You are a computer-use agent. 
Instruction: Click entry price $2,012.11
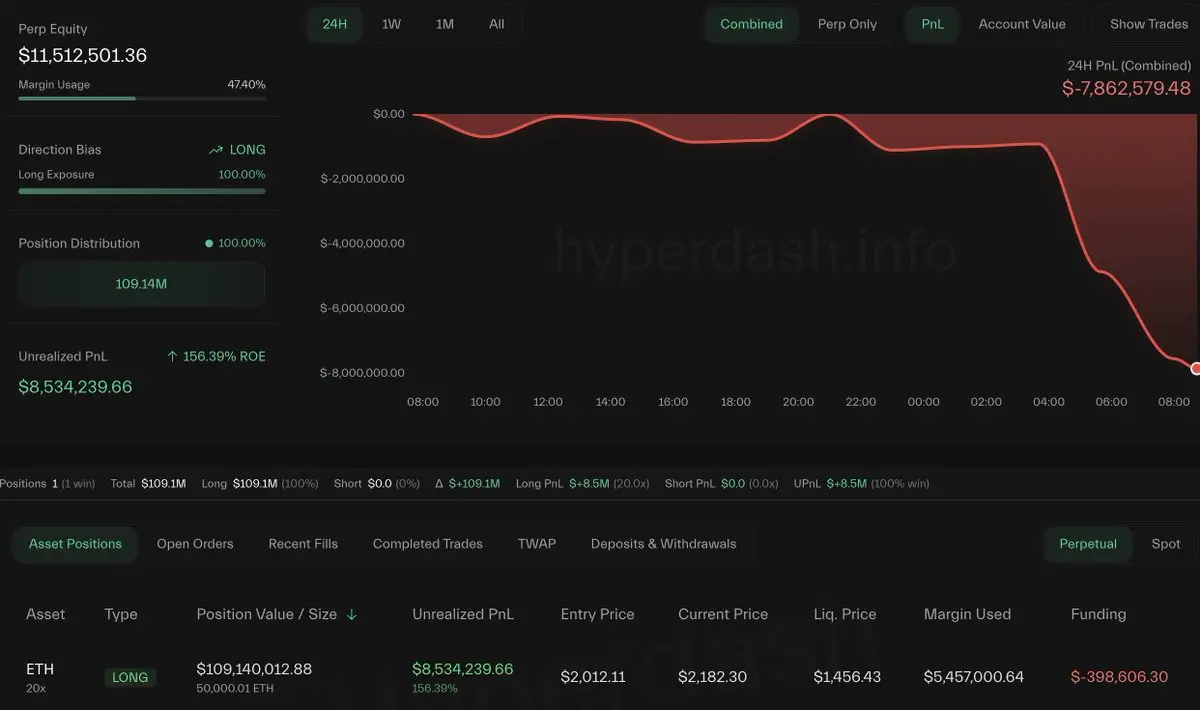pyautogui.click(x=593, y=677)
